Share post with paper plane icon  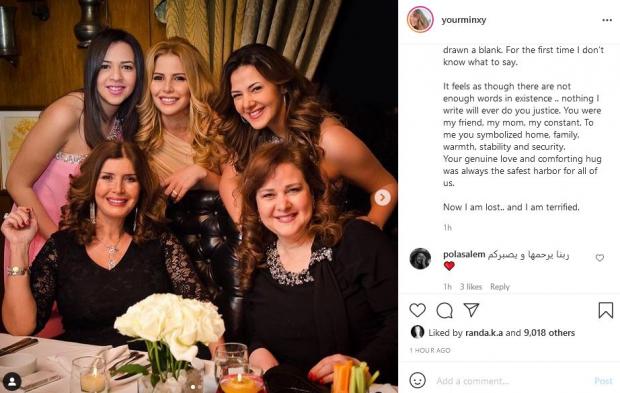point(471,310)
